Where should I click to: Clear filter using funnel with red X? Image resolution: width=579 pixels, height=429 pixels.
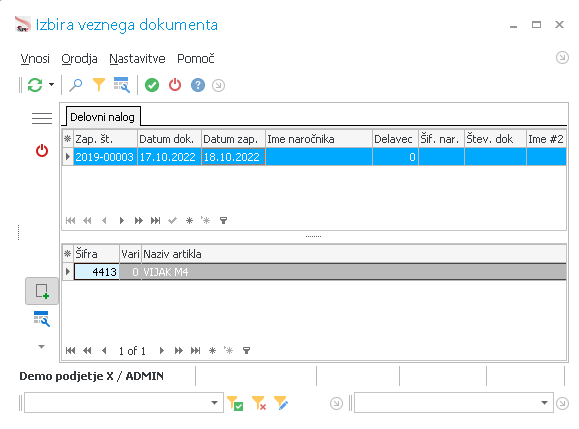tap(258, 403)
